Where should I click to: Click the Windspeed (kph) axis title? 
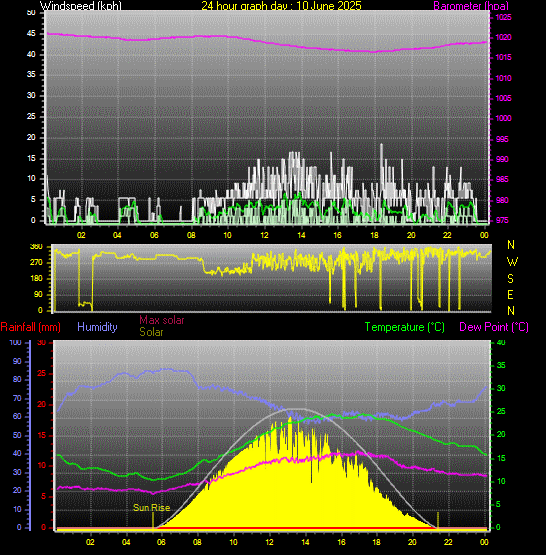(x=80, y=6)
